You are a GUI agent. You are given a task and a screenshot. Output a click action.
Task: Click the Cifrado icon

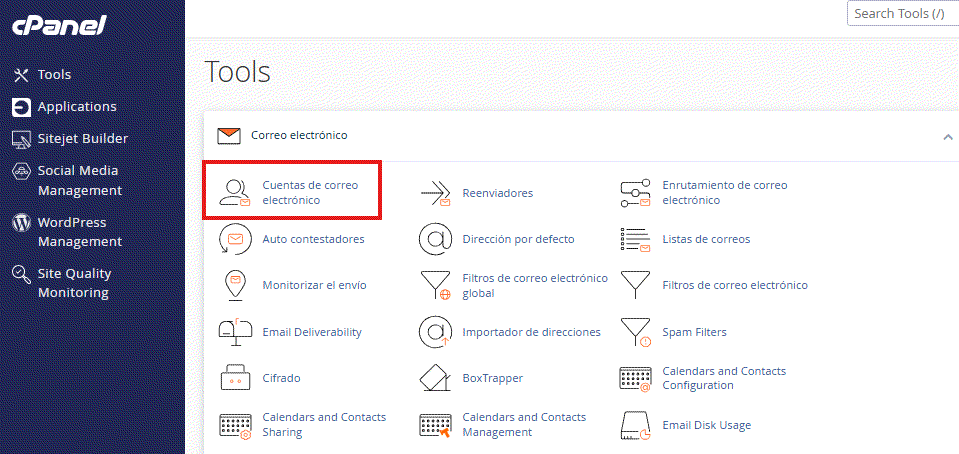coord(235,378)
